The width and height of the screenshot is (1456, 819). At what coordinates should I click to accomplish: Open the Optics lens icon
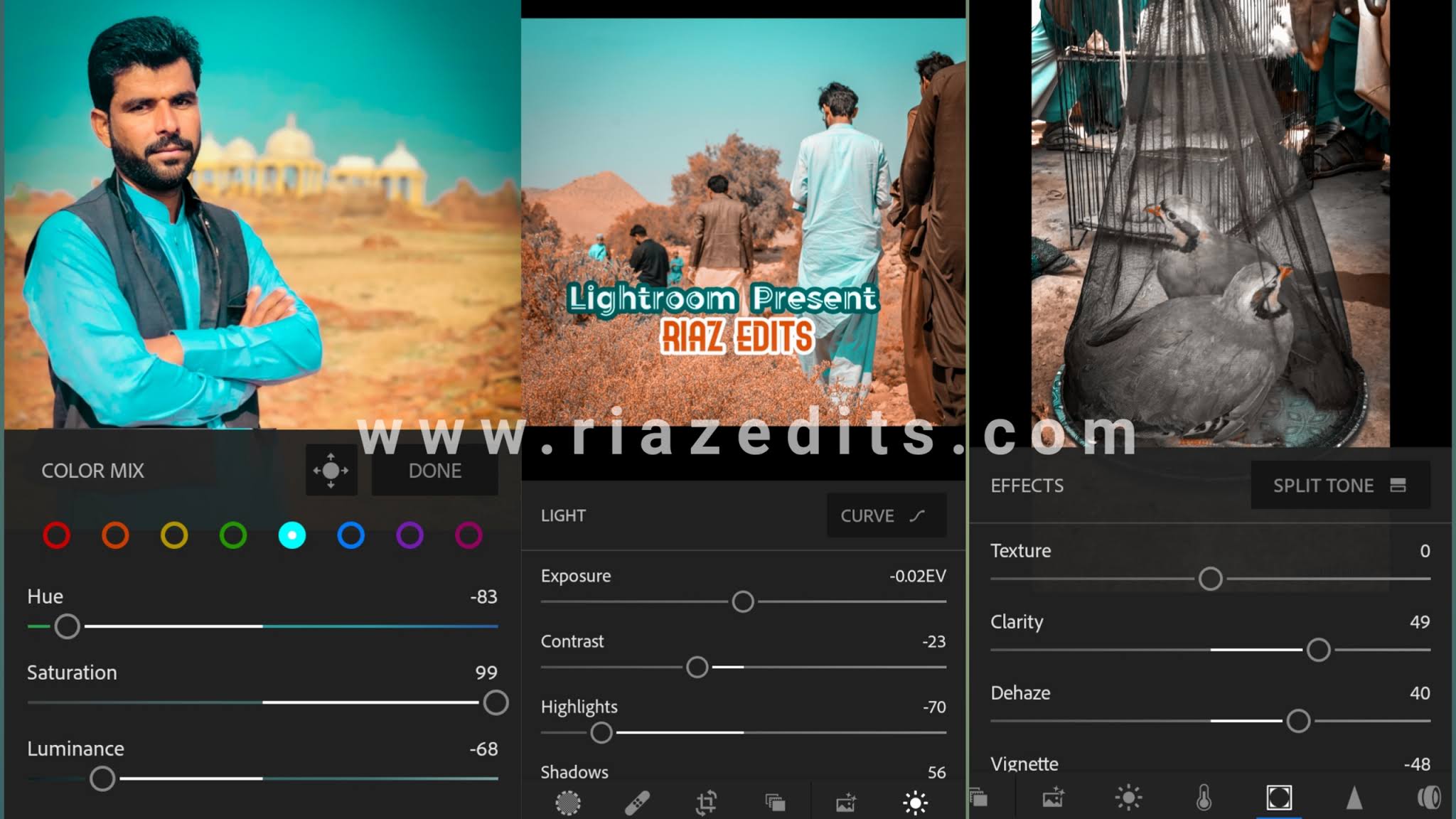[1429, 798]
